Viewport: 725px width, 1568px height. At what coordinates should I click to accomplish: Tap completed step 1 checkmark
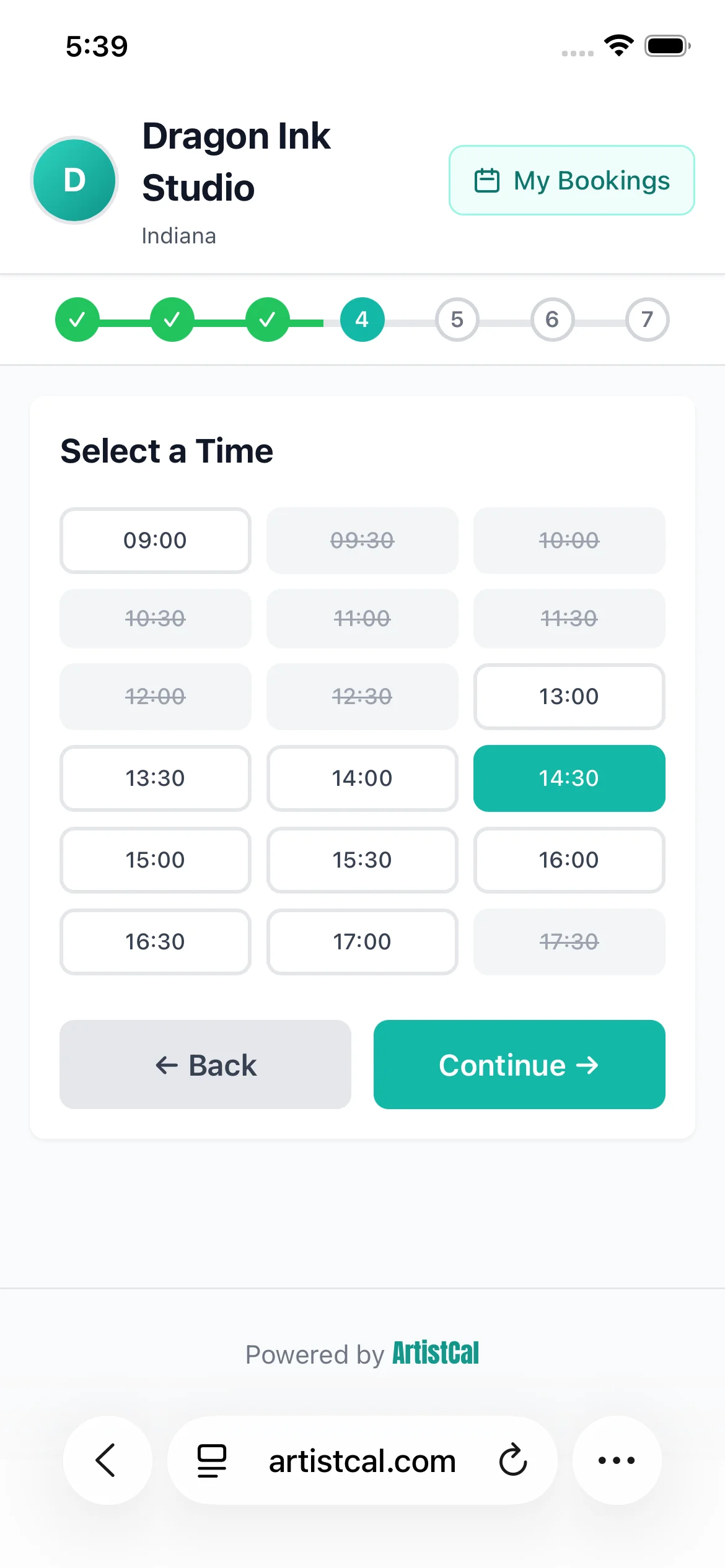[x=77, y=320]
